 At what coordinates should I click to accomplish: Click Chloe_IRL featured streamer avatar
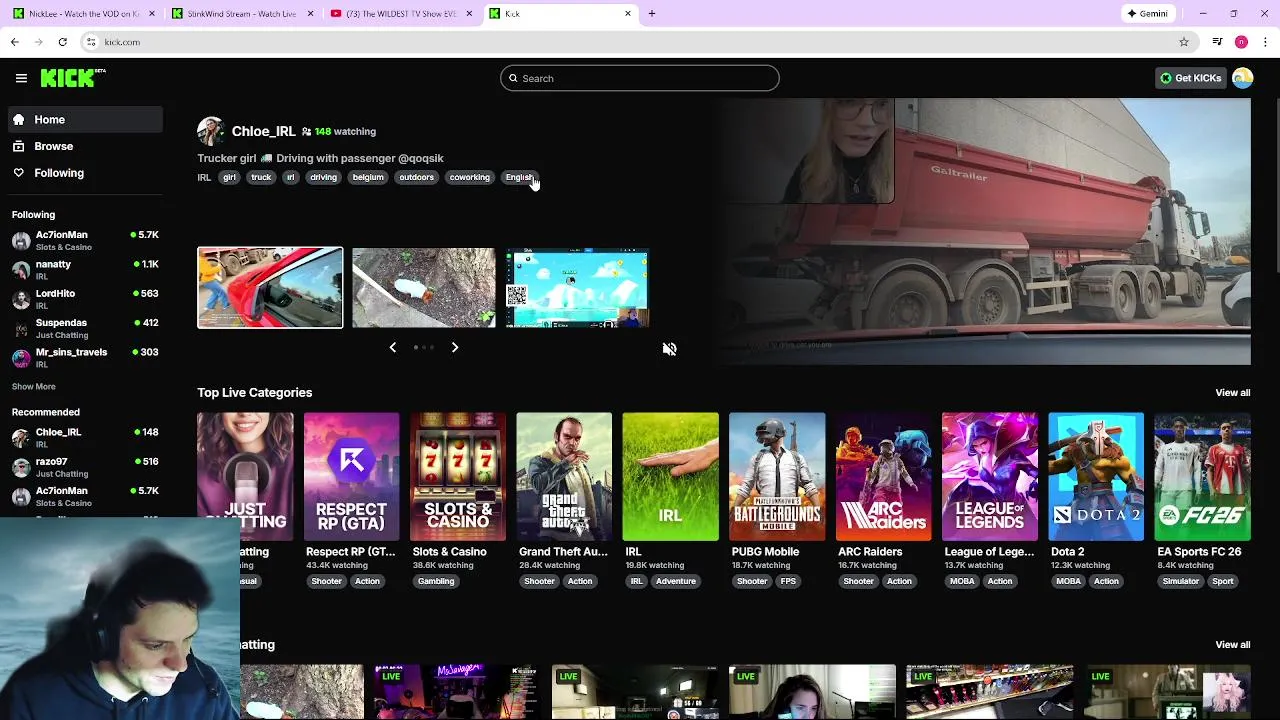click(x=211, y=131)
